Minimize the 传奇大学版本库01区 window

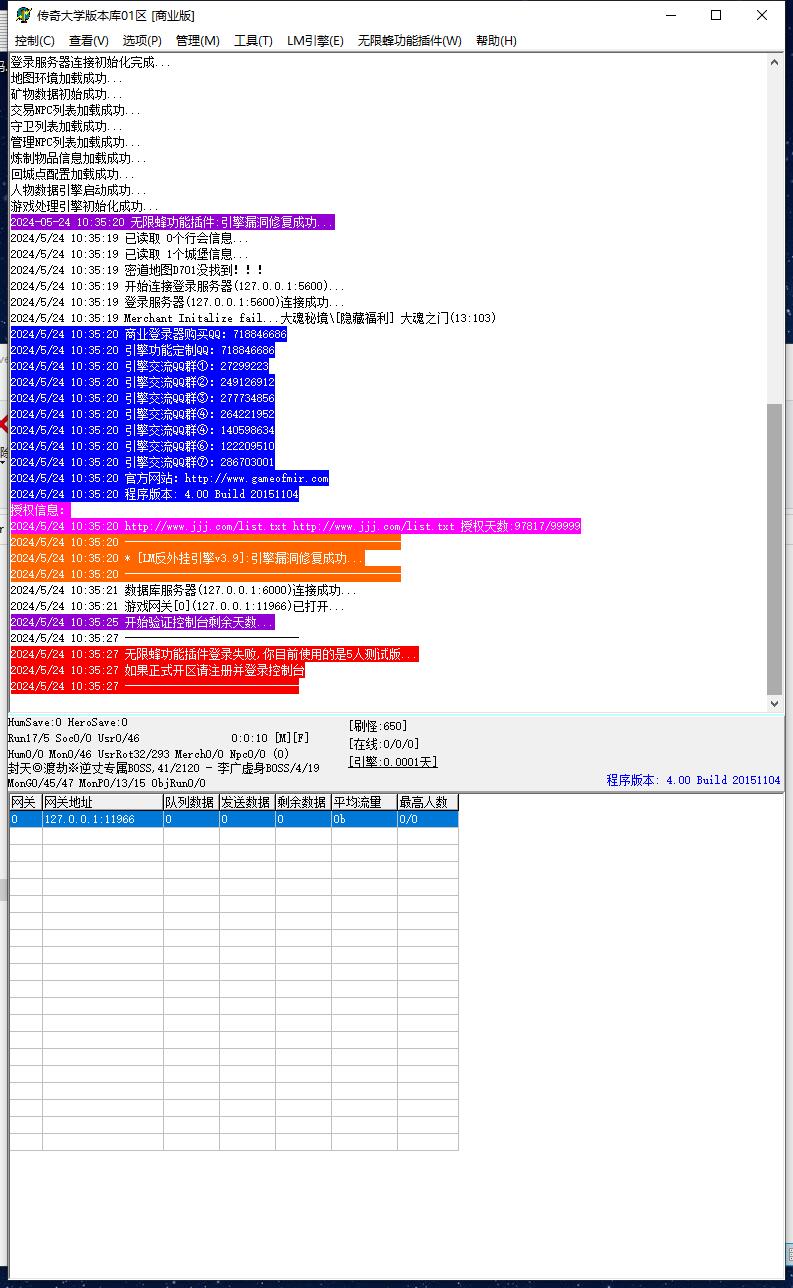(x=669, y=15)
